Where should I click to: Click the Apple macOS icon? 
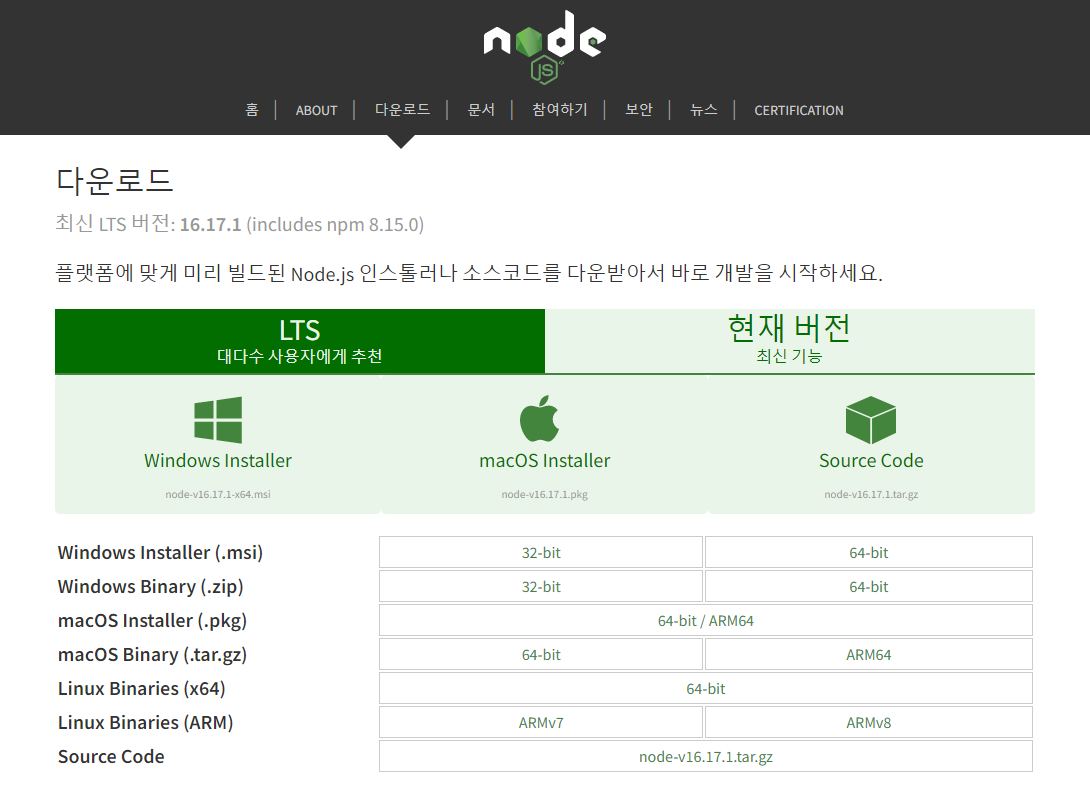tap(539, 418)
